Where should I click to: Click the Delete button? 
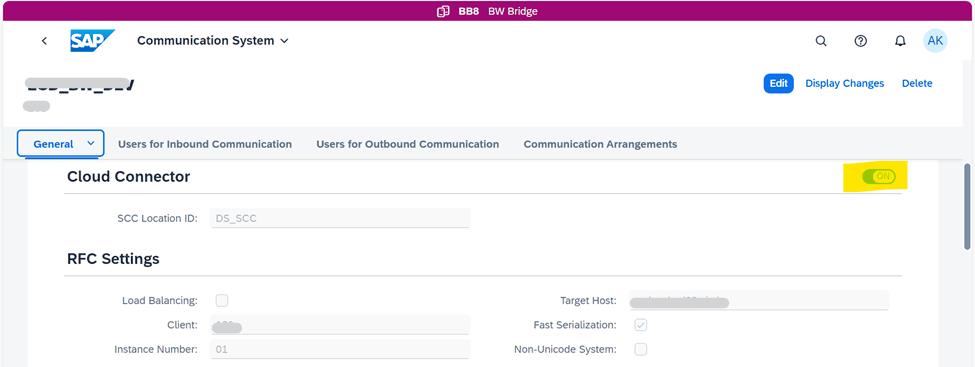(917, 83)
